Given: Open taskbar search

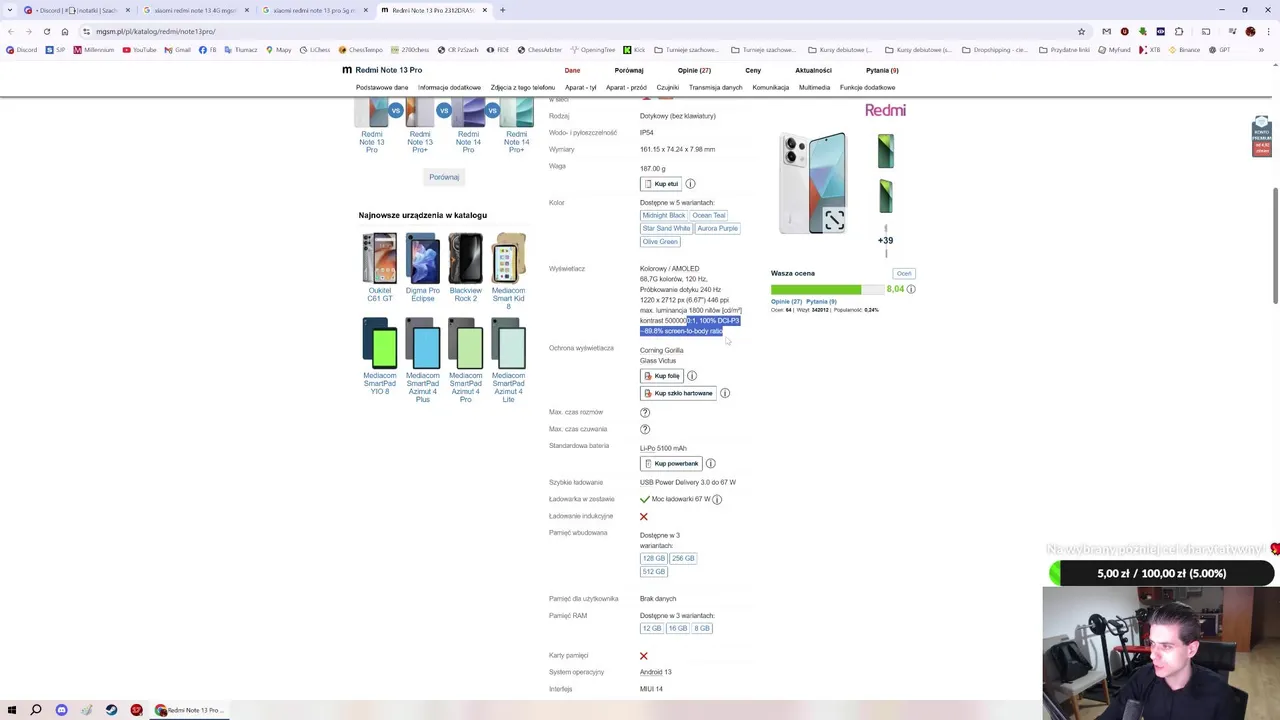Looking at the screenshot, I should pos(35,710).
